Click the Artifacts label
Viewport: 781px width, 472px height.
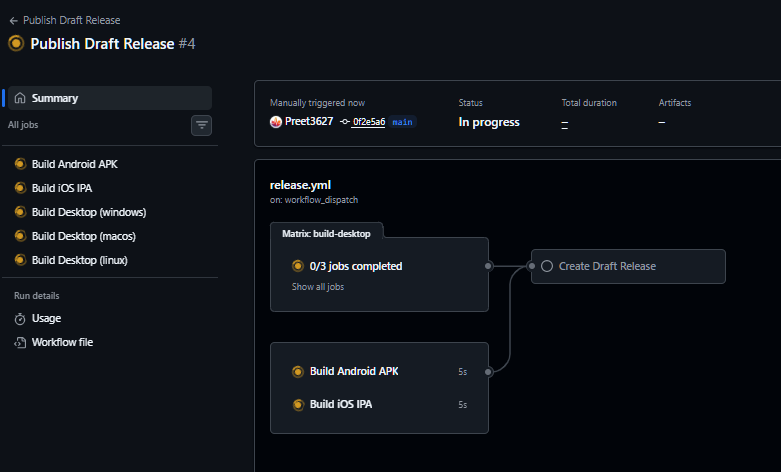tap(675, 103)
